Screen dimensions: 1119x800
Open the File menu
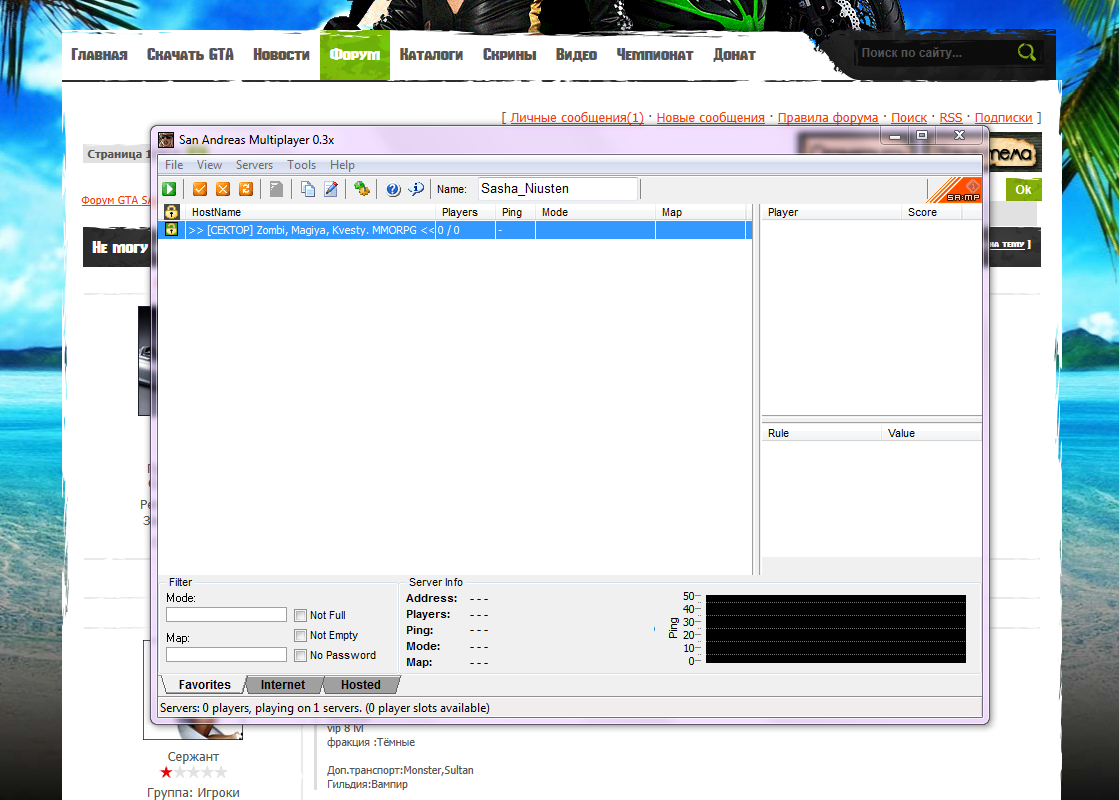pos(174,165)
